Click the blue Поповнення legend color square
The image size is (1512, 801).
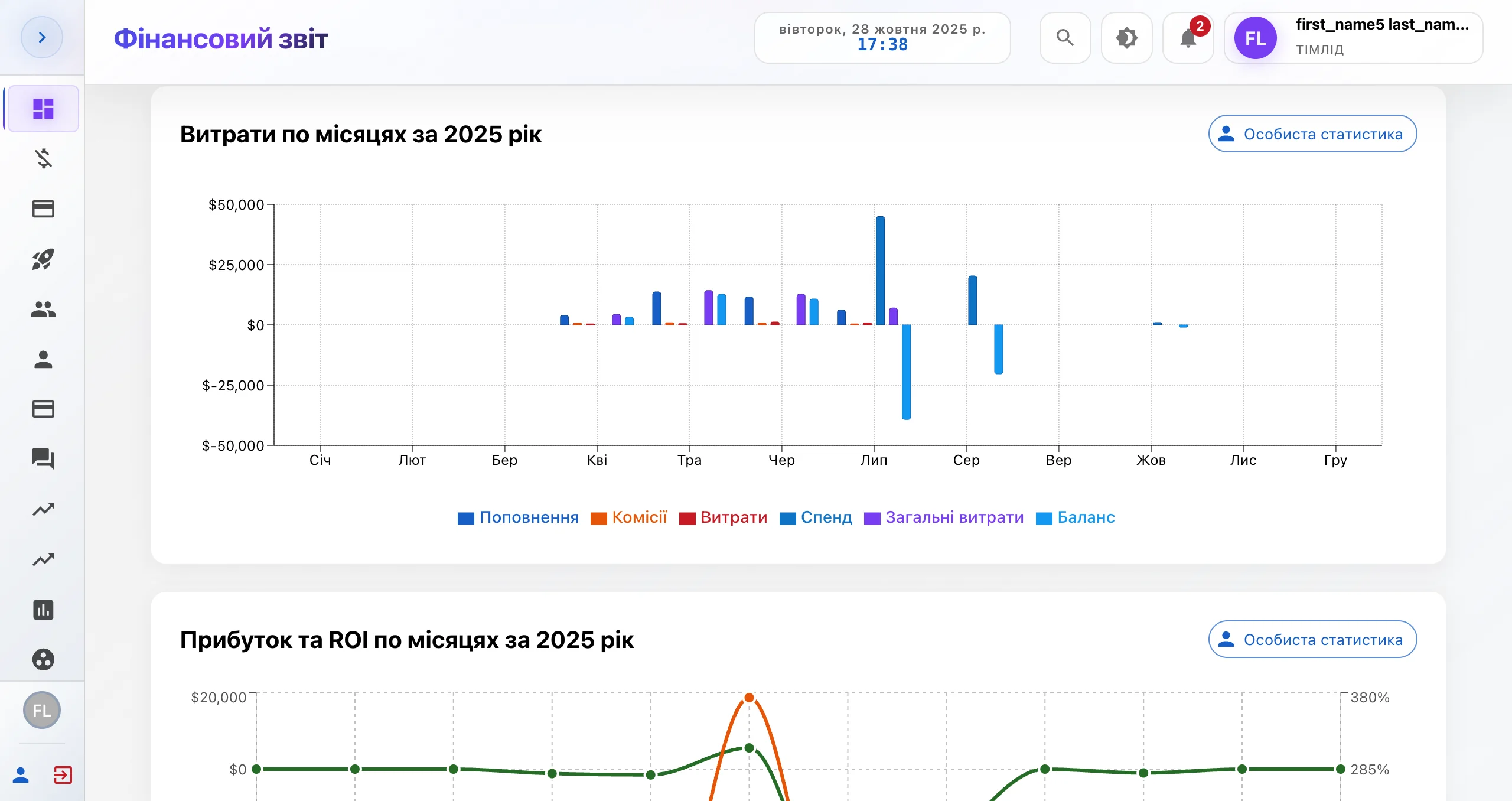click(x=466, y=519)
